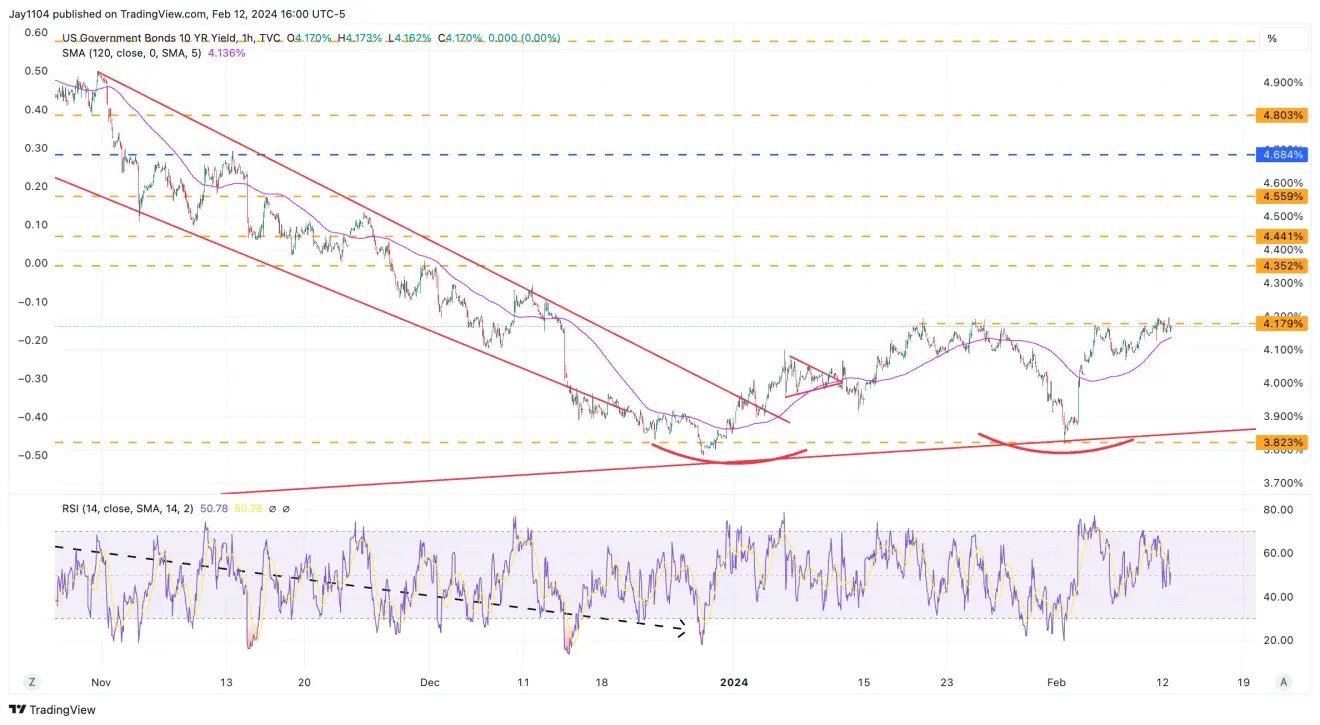Screen dimensions: 1320x725
Task: Click the 40.00 RSI axis value
Action: pyautogui.click(x=1279, y=597)
